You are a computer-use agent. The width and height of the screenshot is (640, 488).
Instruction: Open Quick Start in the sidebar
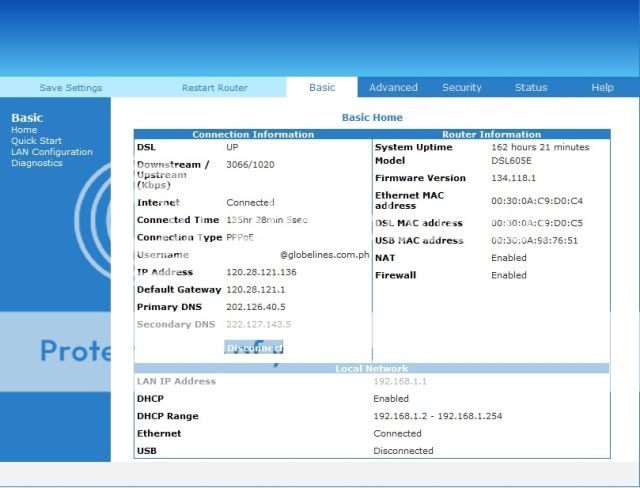tap(36, 141)
